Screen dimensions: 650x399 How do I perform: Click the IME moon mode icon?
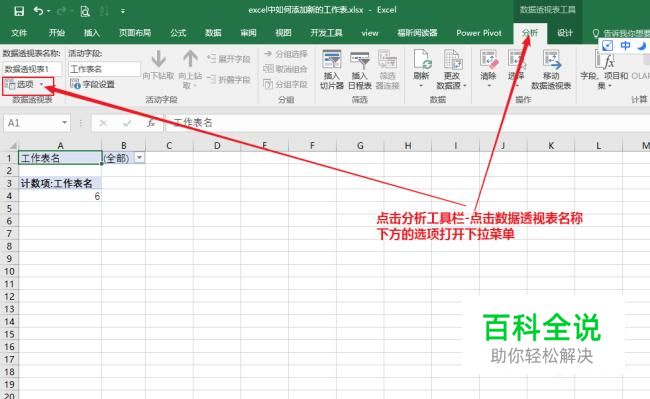point(641,46)
